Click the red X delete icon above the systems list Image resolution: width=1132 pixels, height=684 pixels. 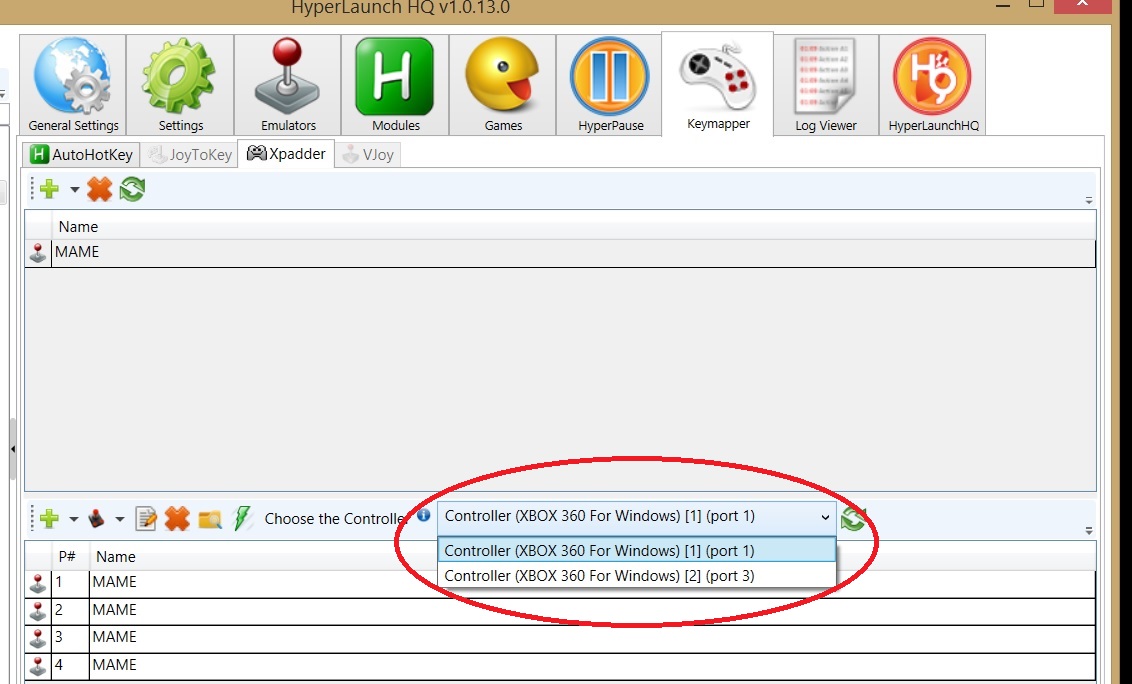click(100, 189)
